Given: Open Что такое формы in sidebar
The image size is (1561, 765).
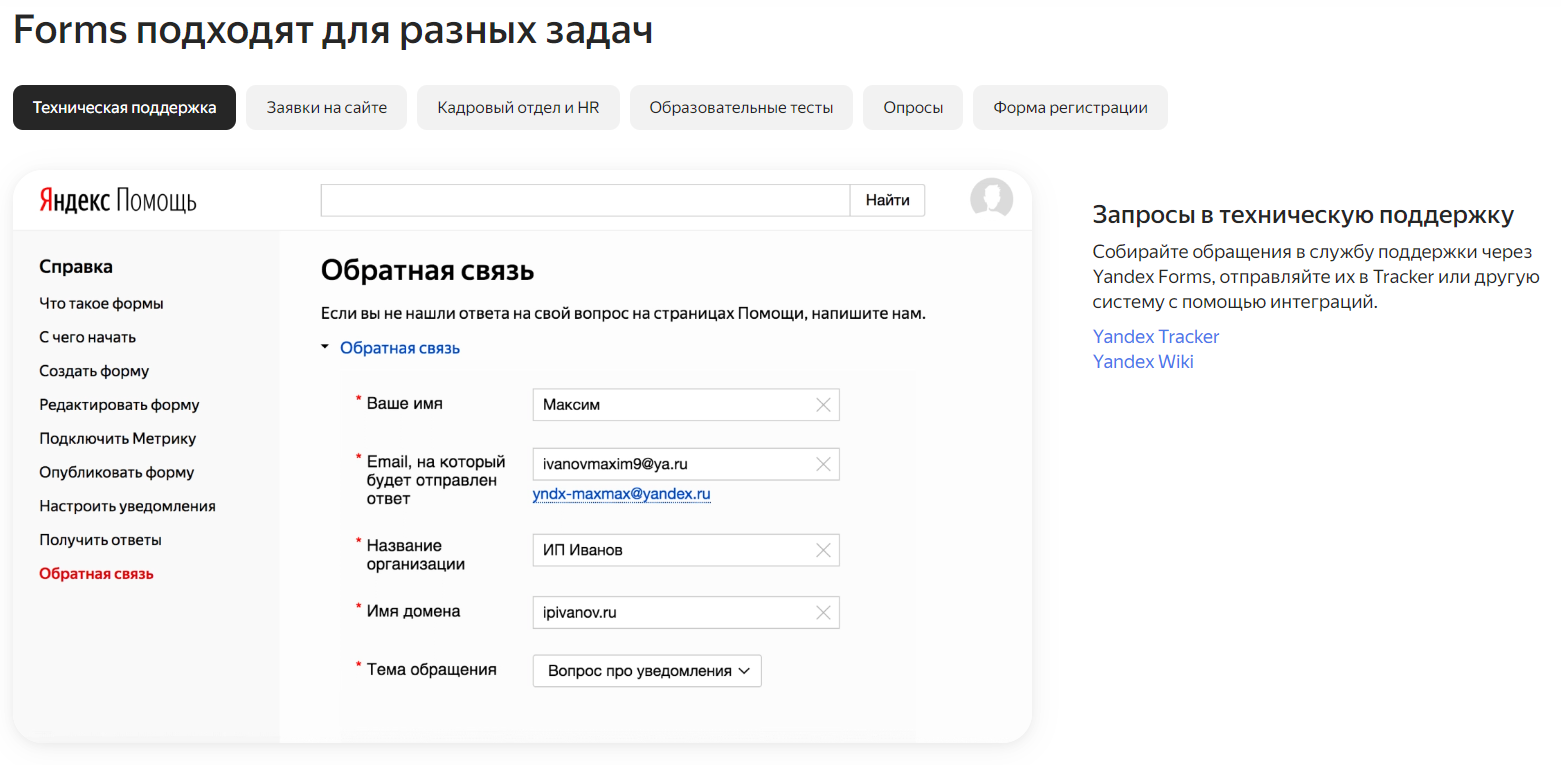Looking at the screenshot, I should [101, 303].
